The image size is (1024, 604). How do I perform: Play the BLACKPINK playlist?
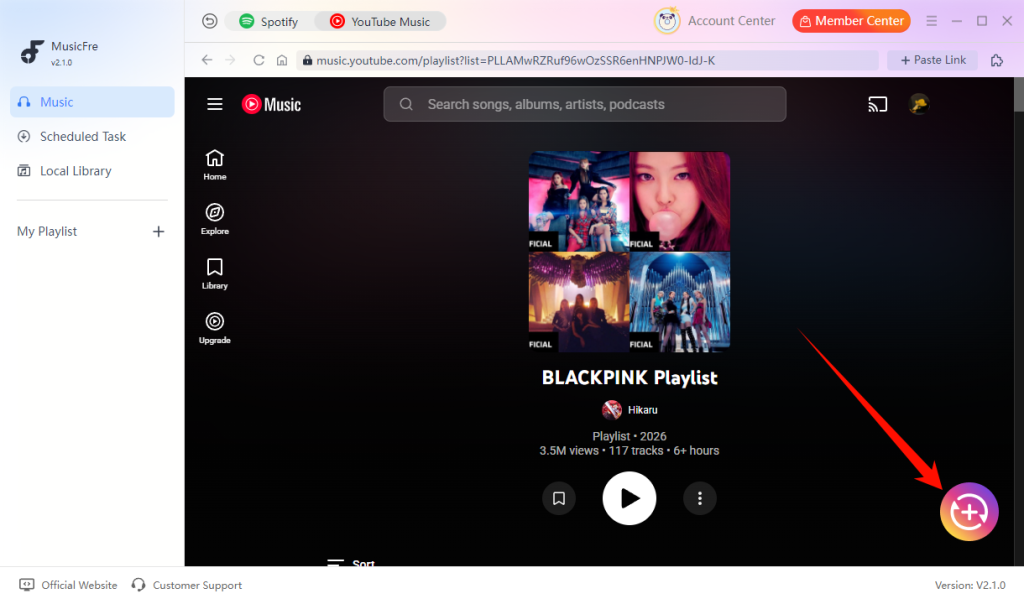(x=630, y=498)
